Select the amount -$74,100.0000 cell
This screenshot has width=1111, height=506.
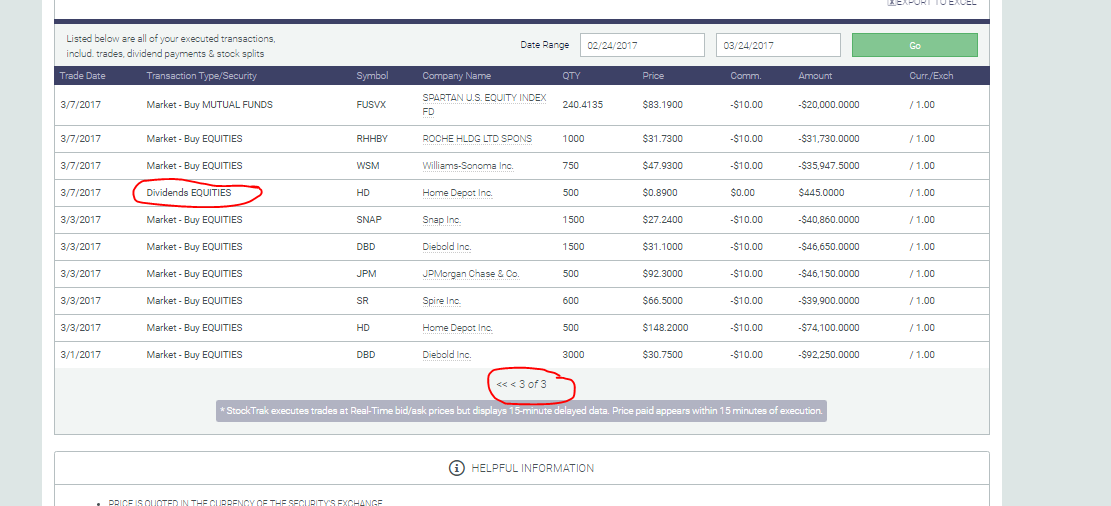pos(829,327)
